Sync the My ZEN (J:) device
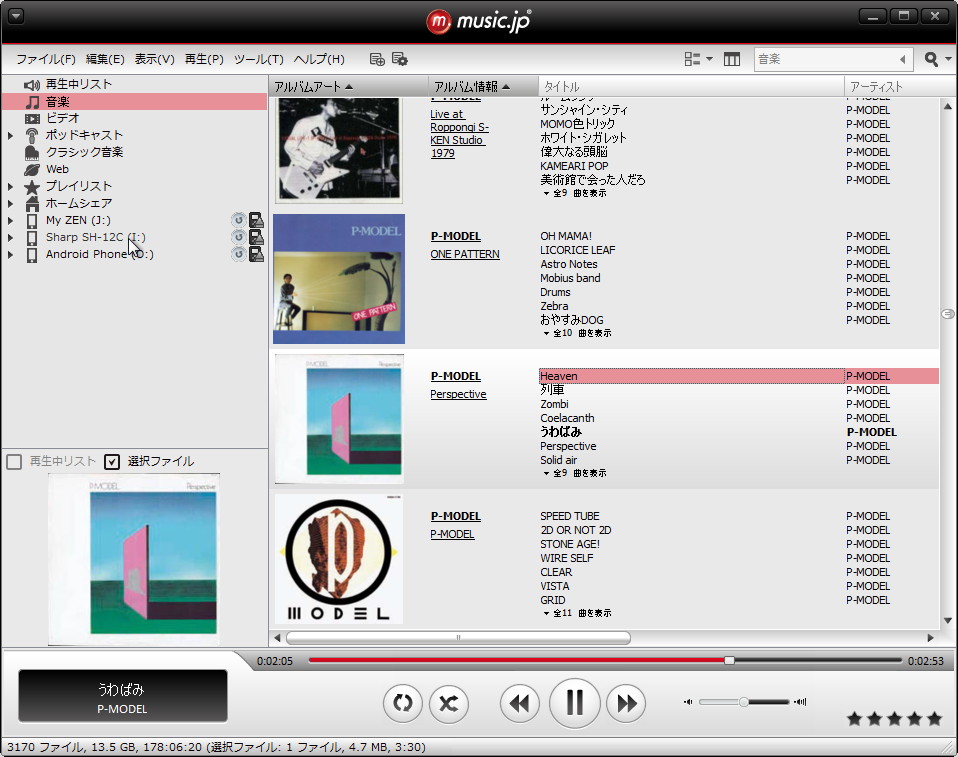958x757 pixels. pos(238,220)
